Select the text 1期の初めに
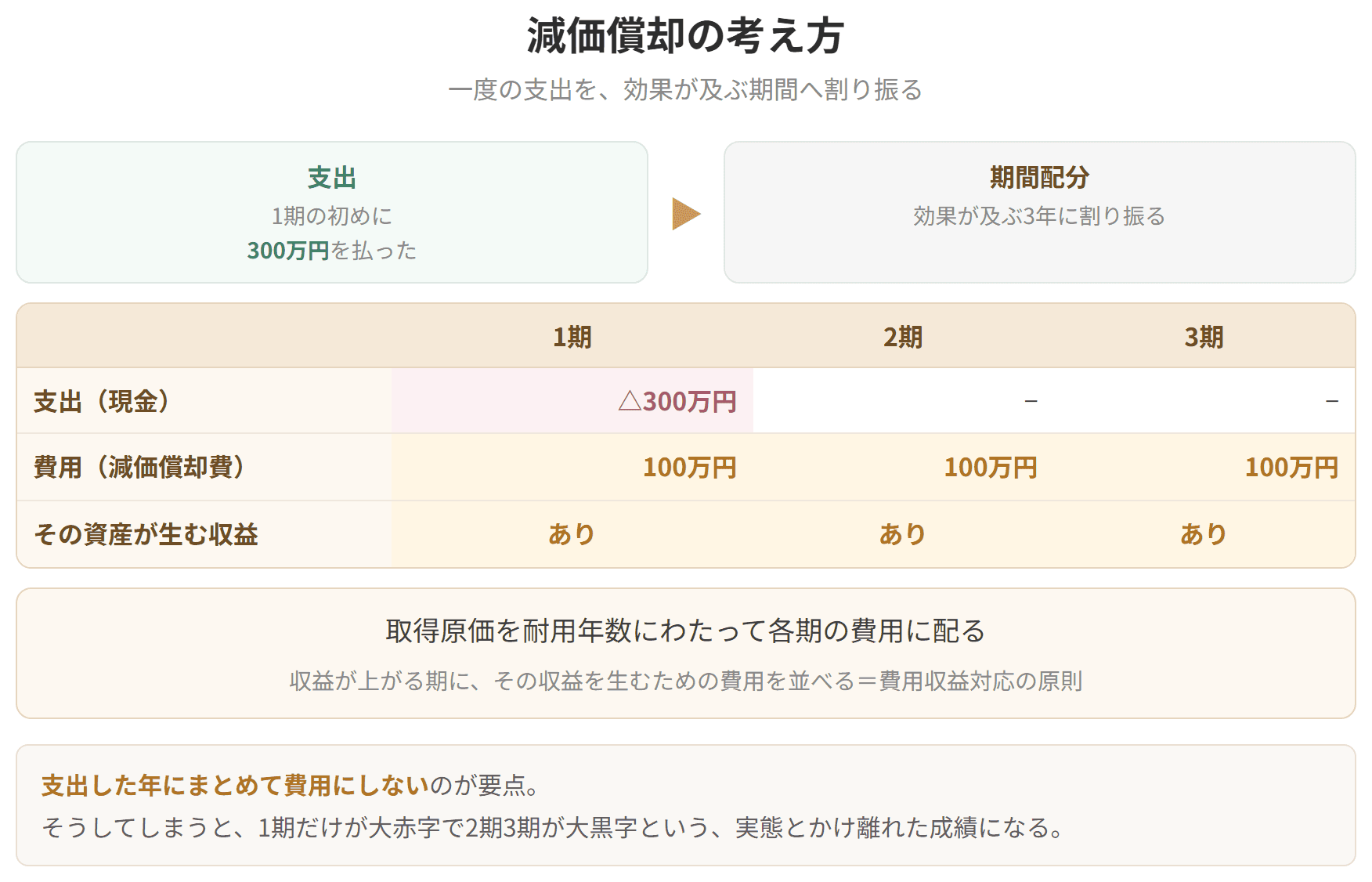This screenshot has width=1372, height=882. [x=332, y=215]
